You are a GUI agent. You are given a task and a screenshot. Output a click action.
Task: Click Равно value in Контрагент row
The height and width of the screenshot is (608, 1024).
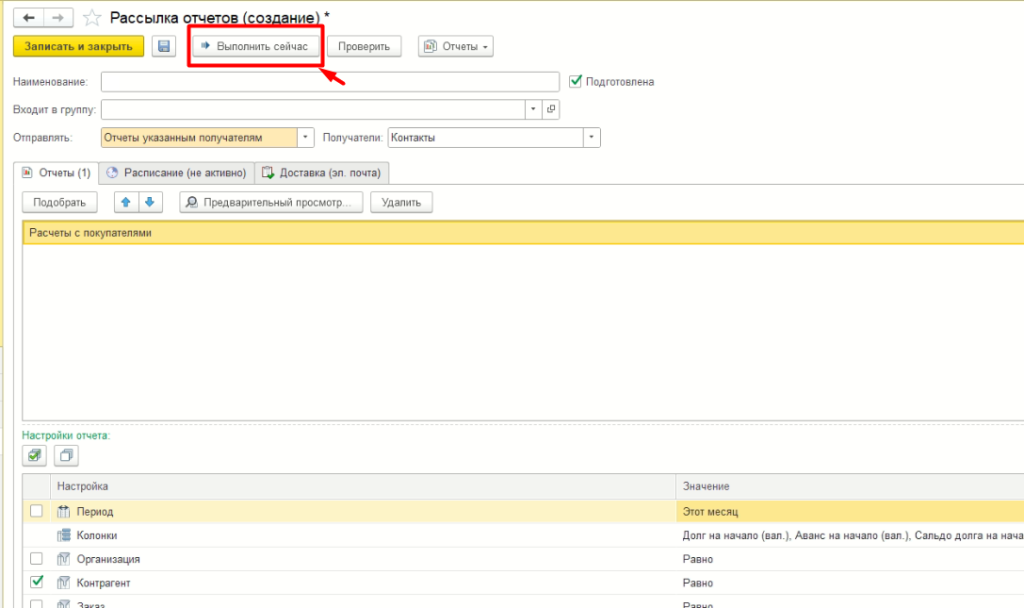(x=697, y=583)
